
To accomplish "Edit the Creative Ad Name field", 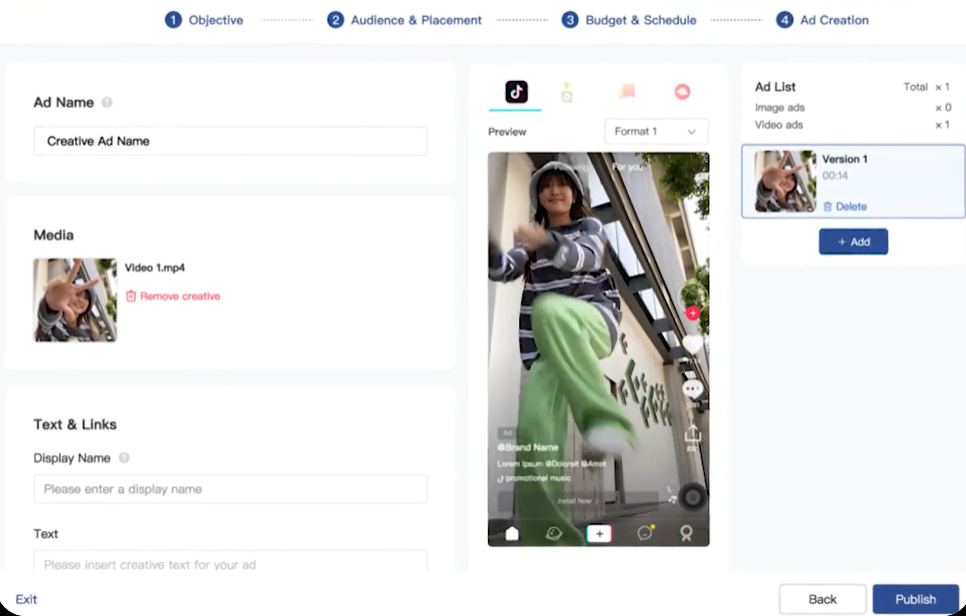I will (230, 141).
